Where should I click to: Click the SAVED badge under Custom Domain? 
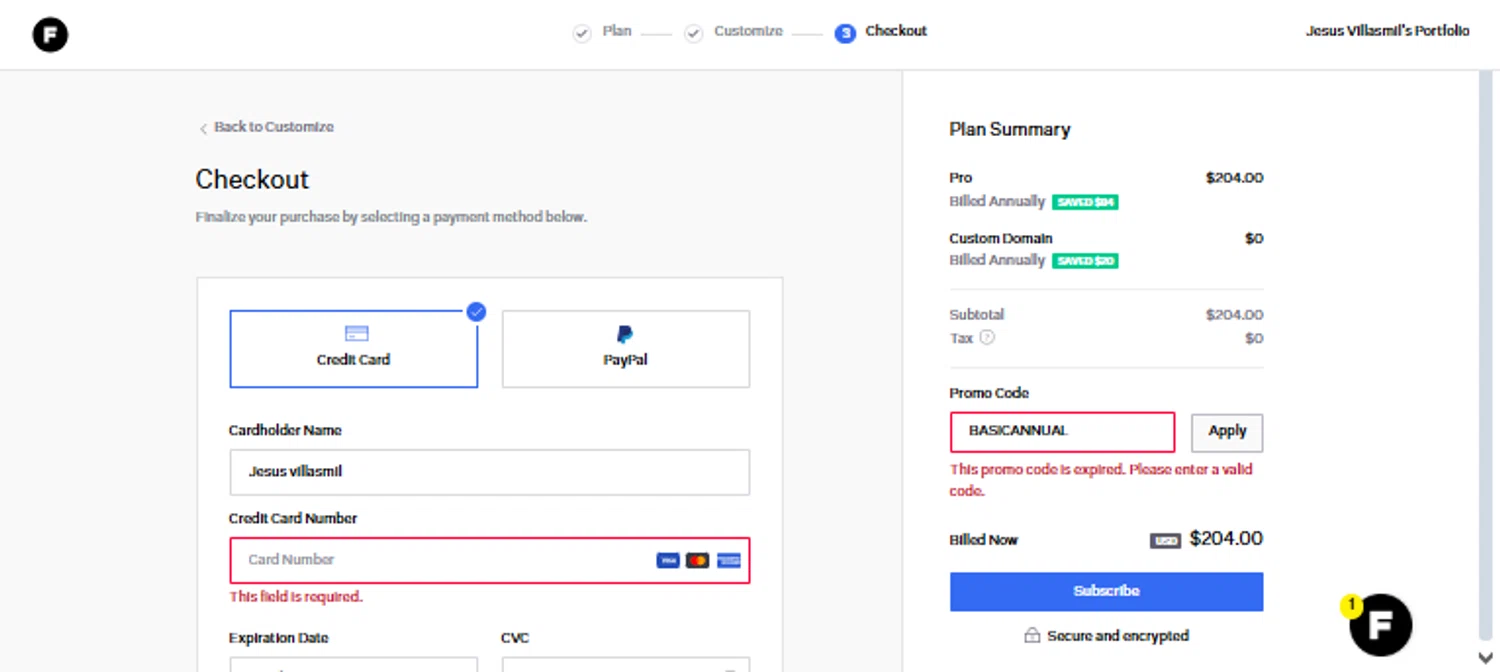tap(1085, 261)
